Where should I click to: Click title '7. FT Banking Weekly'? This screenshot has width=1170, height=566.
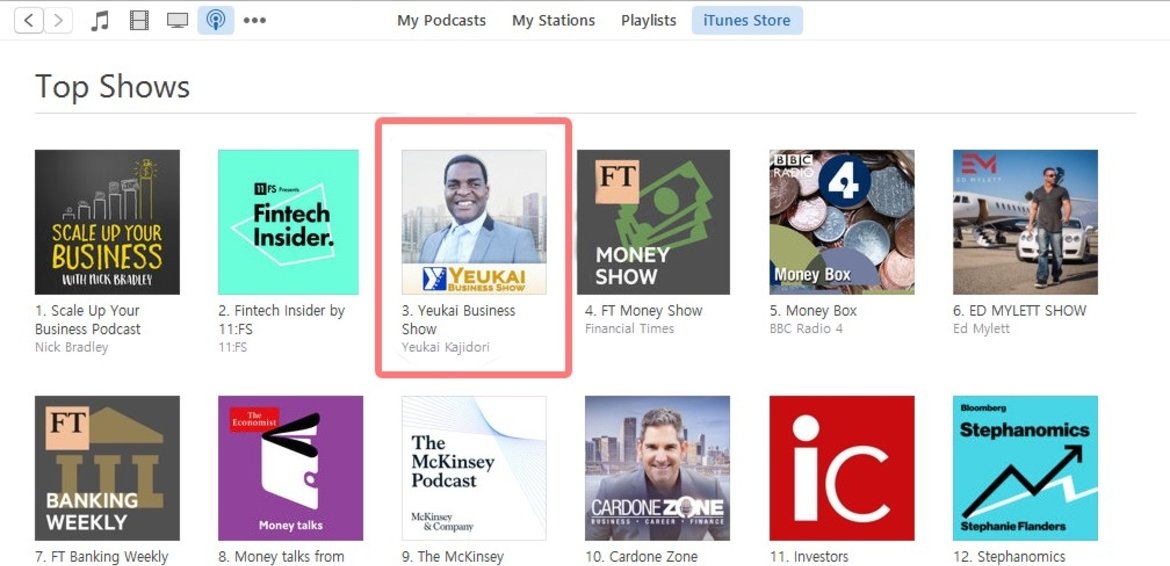tap(101, 557)
